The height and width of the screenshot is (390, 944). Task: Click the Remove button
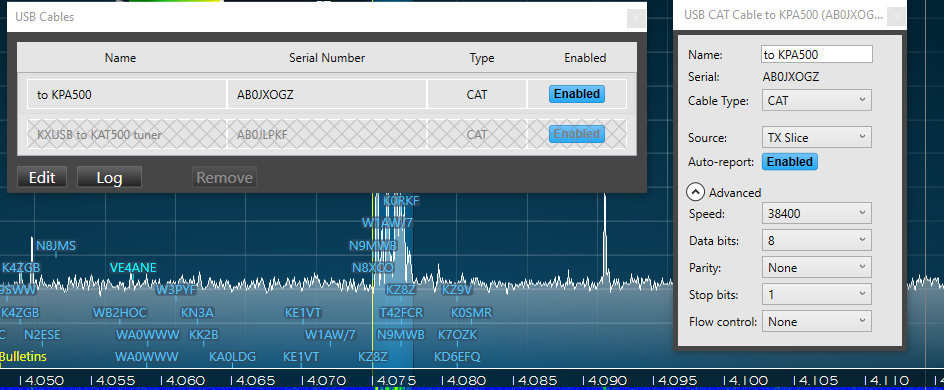click(225, 178)
